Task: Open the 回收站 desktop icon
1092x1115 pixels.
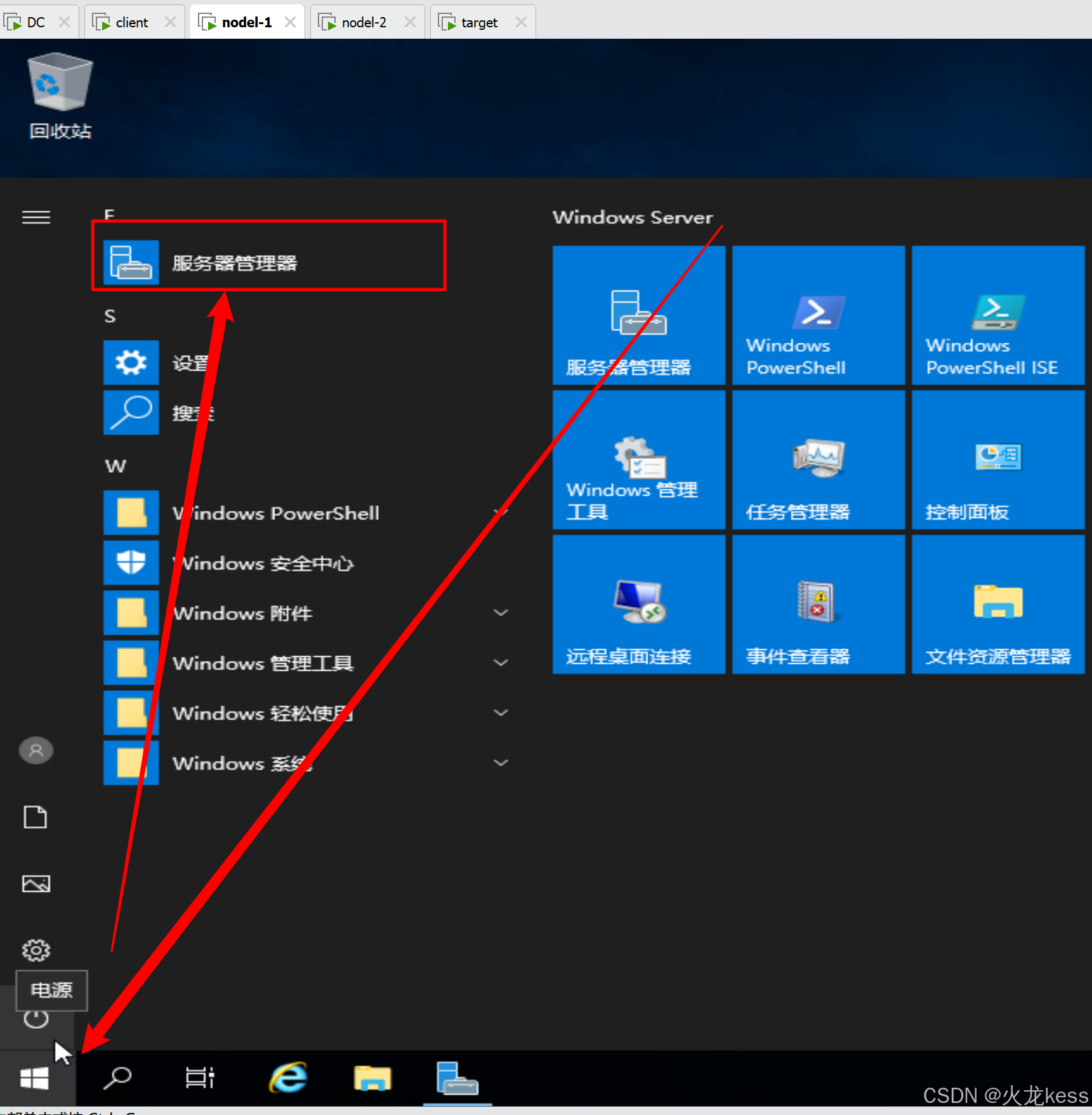Action: coord(60,96)
